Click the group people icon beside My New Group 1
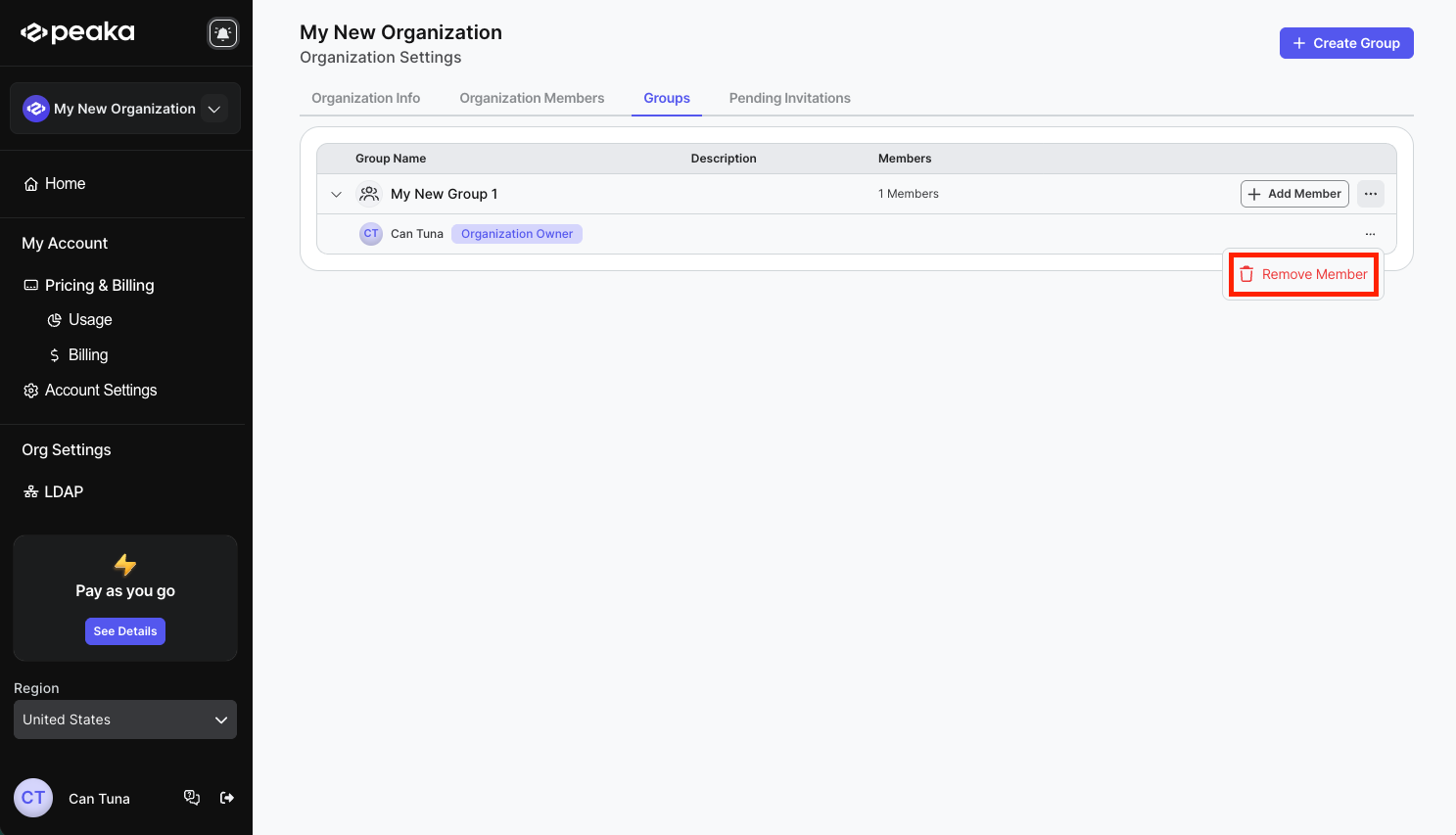Screen dimensions: 1456x835 [x=369, y=194]
